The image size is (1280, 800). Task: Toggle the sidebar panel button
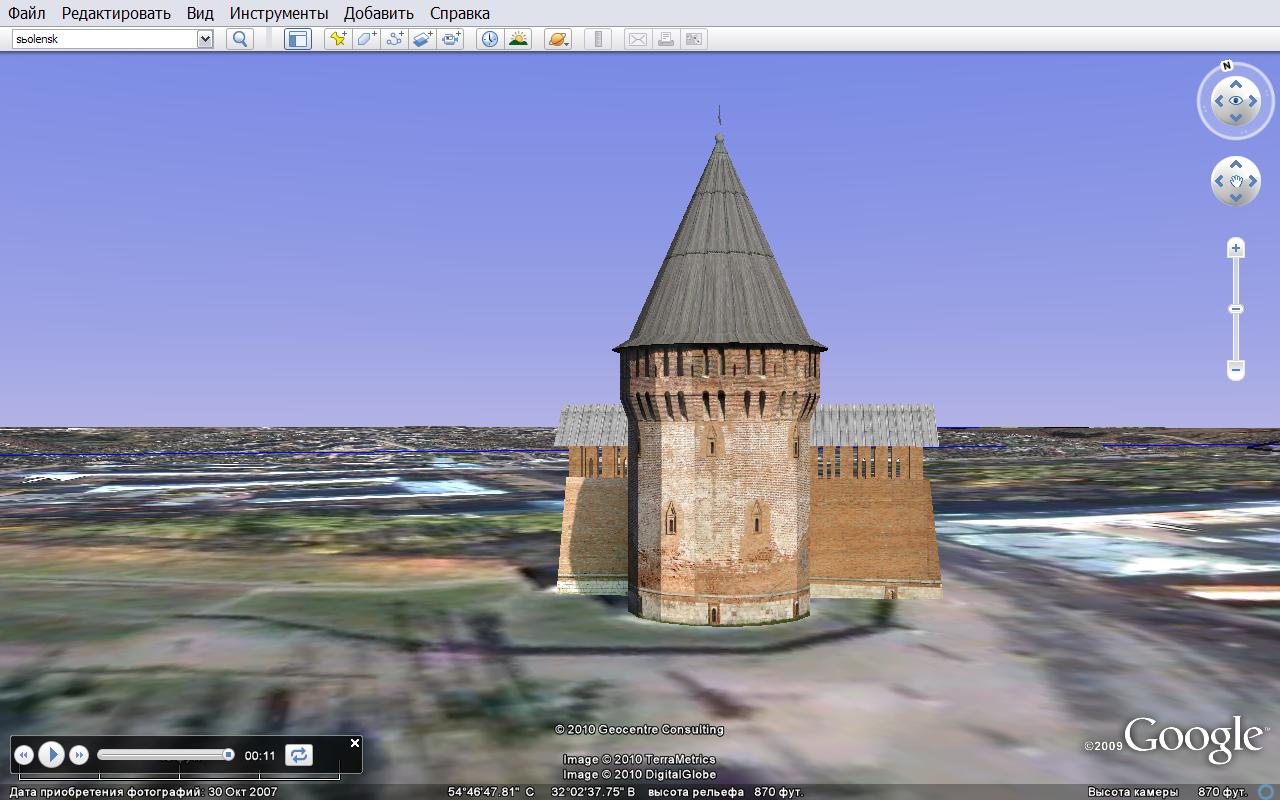coord(298,39)
